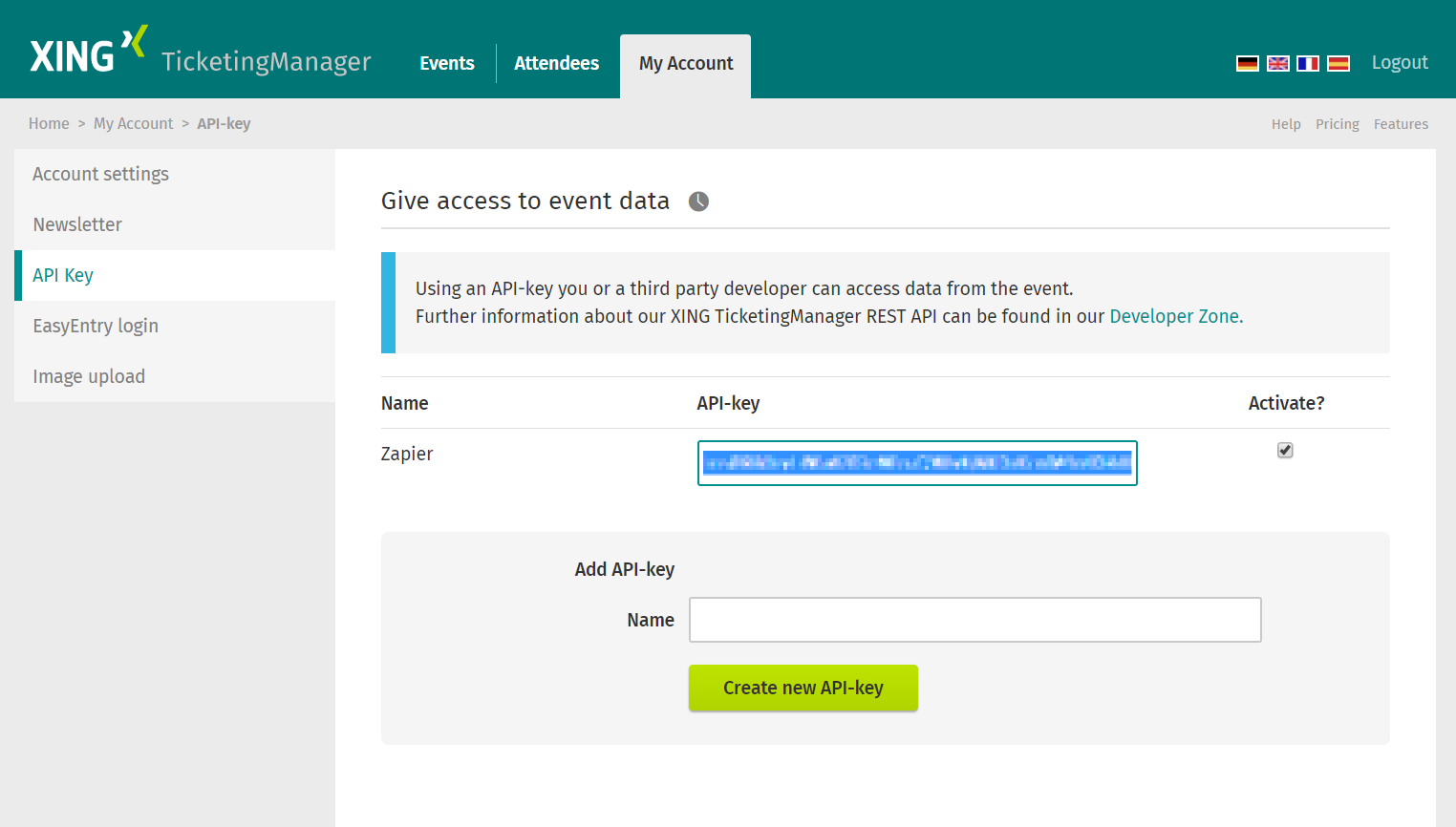Log out of the account
This screenshot has height=827, width=1456.
(1400, 63)
